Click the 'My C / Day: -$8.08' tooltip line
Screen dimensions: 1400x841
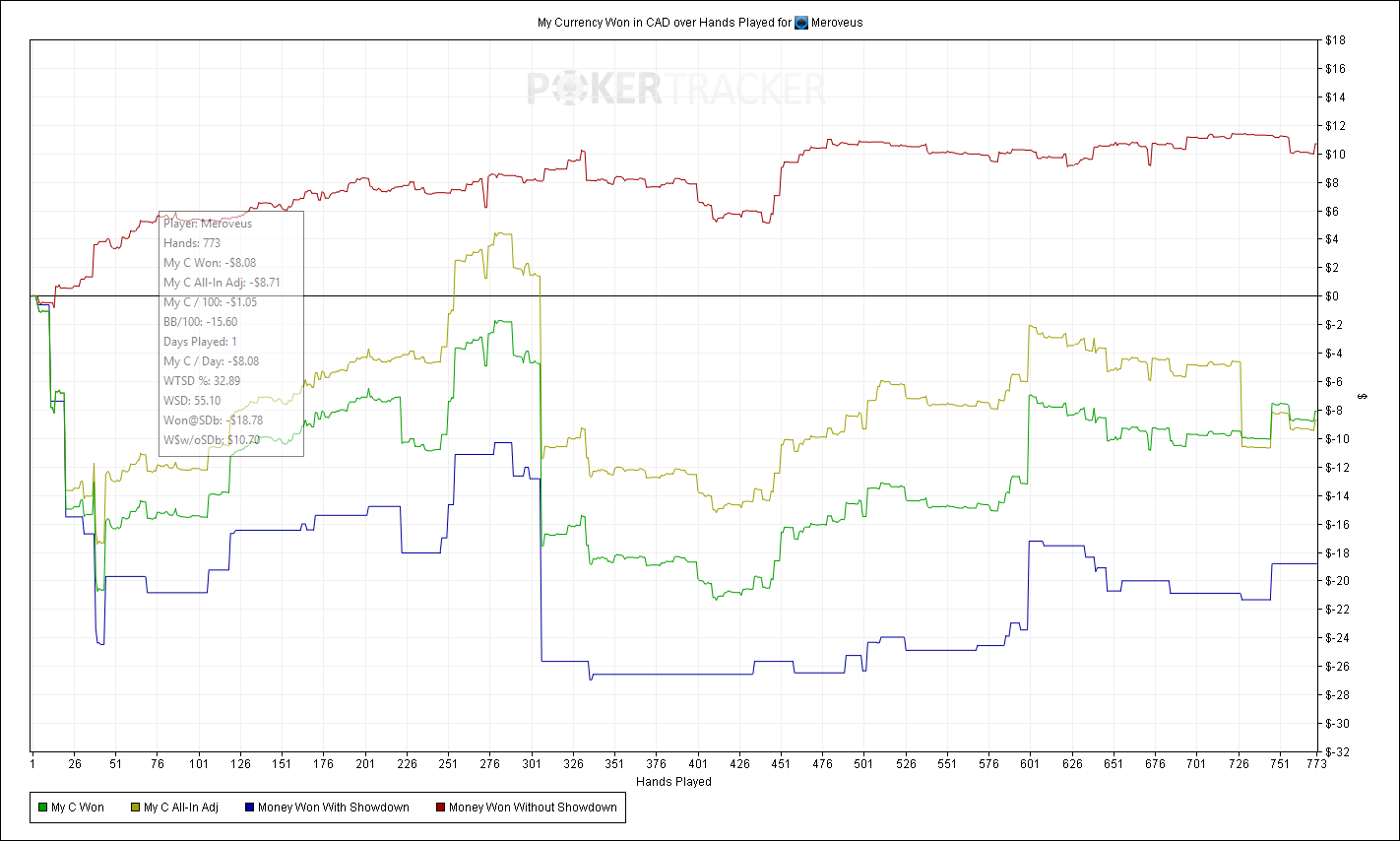click(x=212, y=361)
